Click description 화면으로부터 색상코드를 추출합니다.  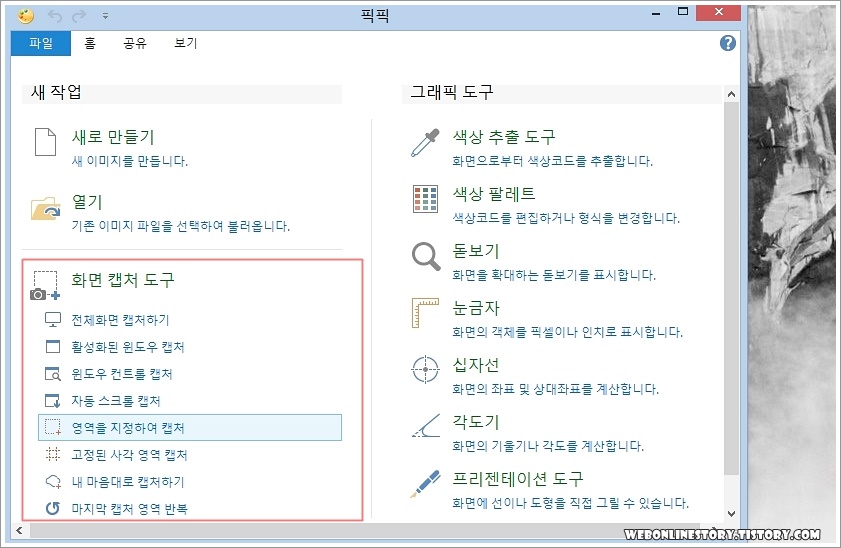click(552, 161)
